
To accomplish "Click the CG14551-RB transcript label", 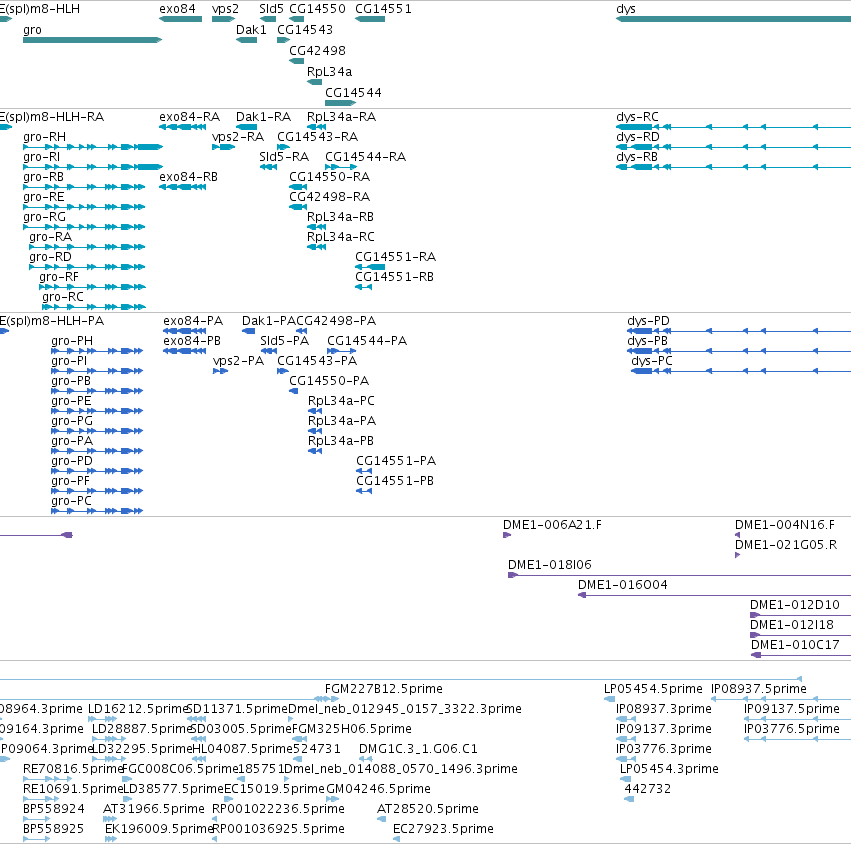I will click(x=395, y=277).
